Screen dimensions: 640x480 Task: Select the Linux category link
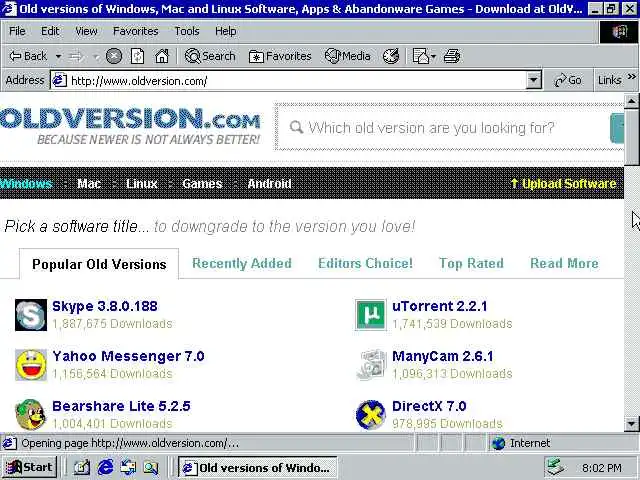click(142, 184)
